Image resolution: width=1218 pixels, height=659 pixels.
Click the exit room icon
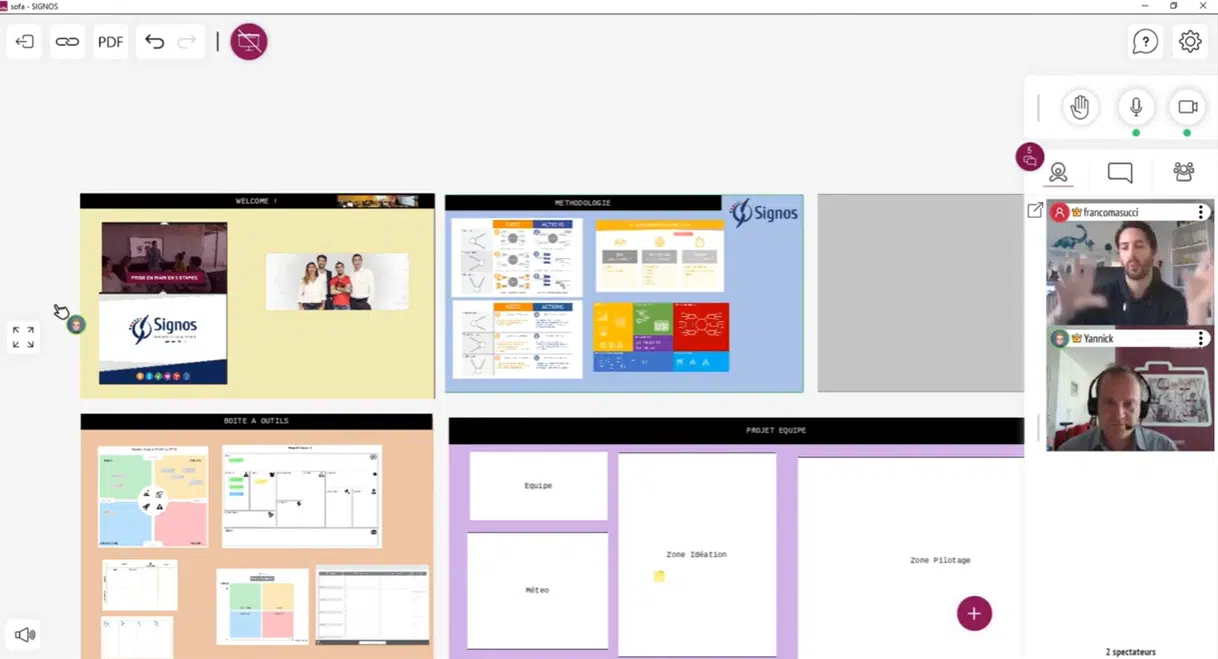25,42
